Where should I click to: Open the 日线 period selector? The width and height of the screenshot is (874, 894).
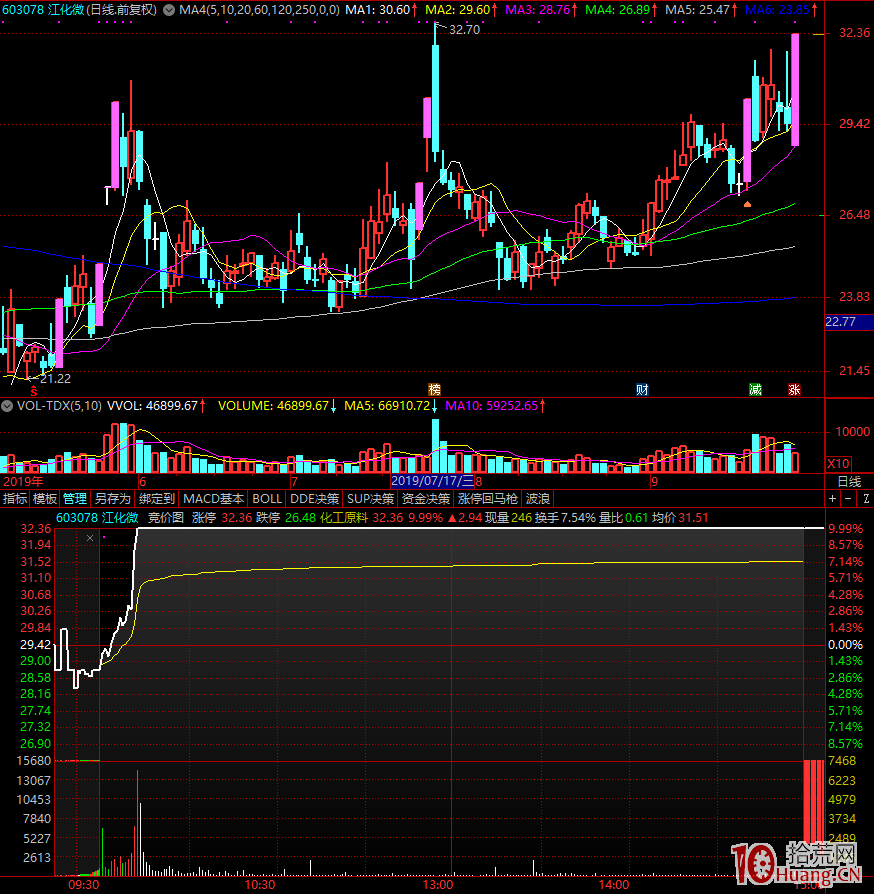point(849,482)
